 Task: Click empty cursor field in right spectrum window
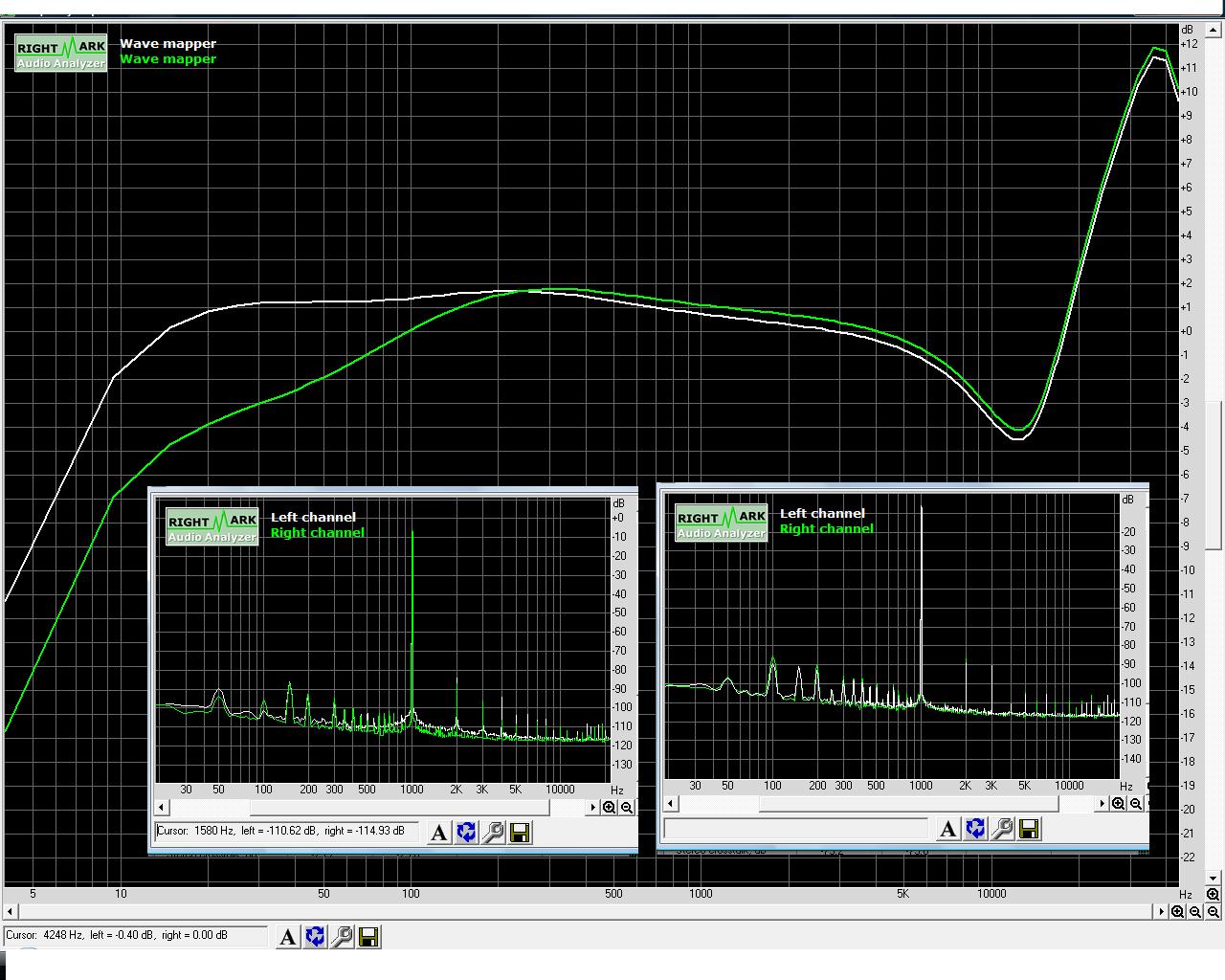click(x=795, y=829)
